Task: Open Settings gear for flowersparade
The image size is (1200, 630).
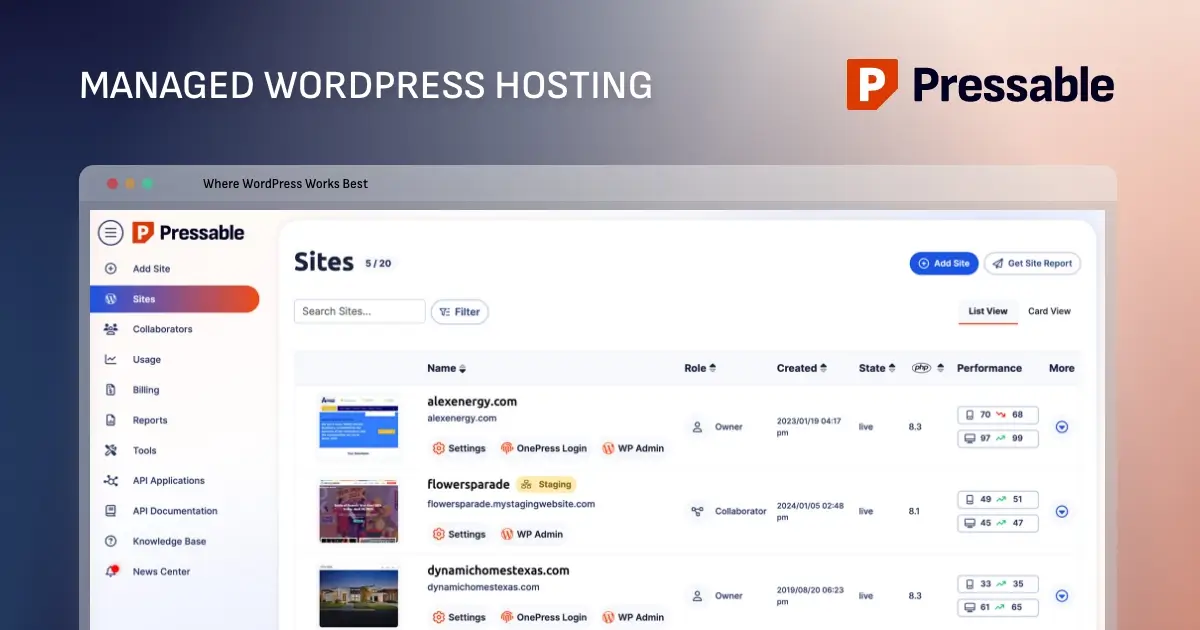Action: pyautogui.click(x=458, y=534)
